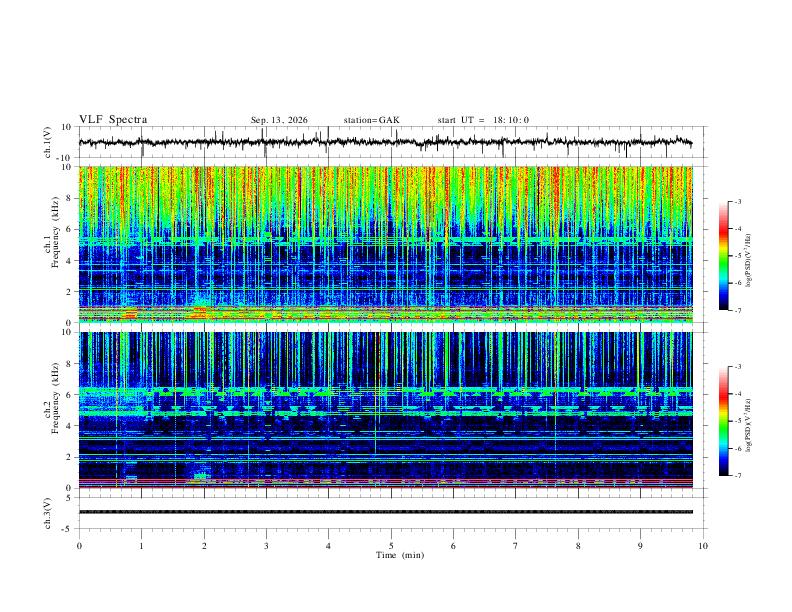Click the -3 label on upper color scale

coord(737,201)
